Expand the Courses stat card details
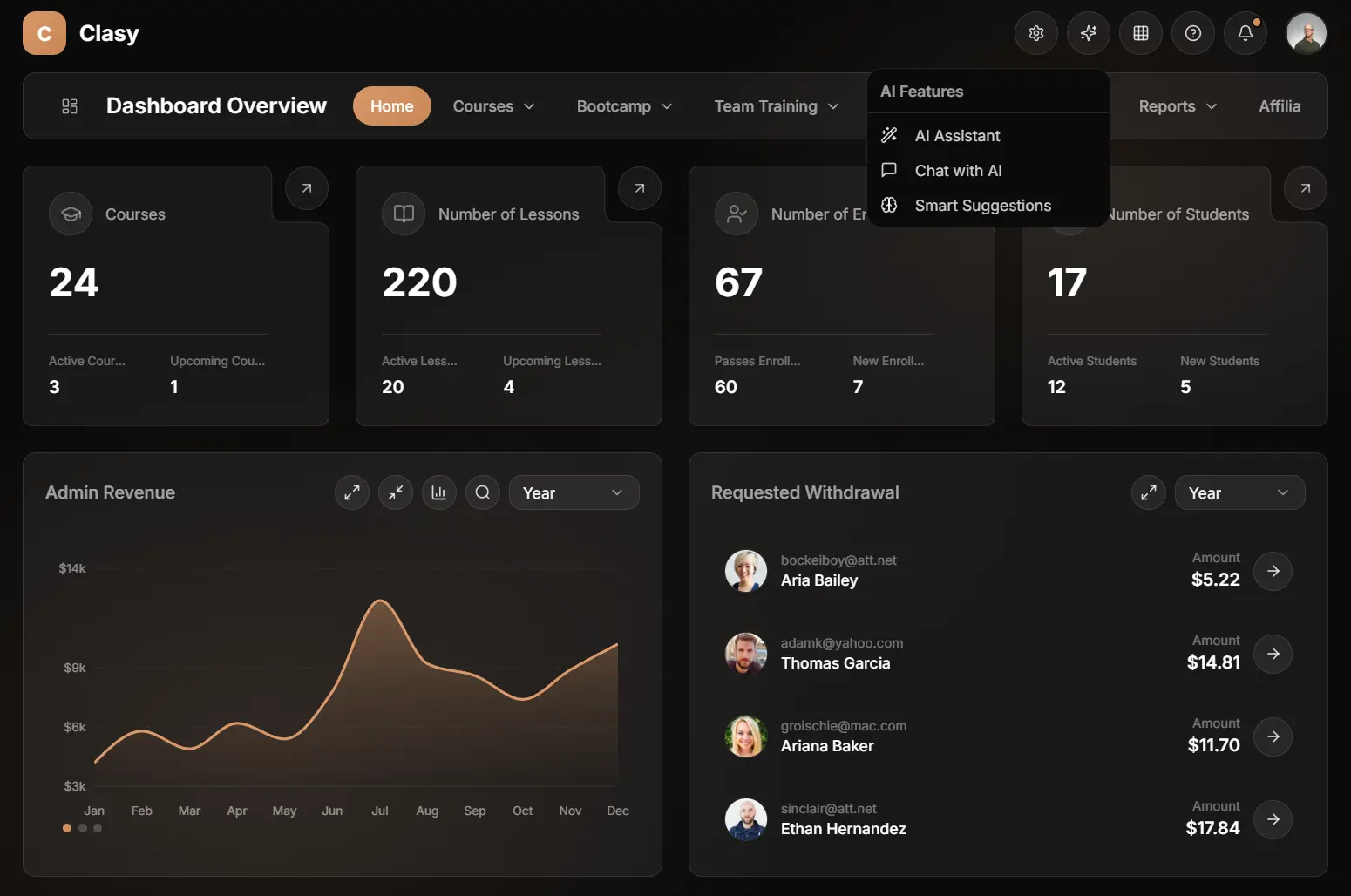1351x896 pixels. click(x=306, y=188)
